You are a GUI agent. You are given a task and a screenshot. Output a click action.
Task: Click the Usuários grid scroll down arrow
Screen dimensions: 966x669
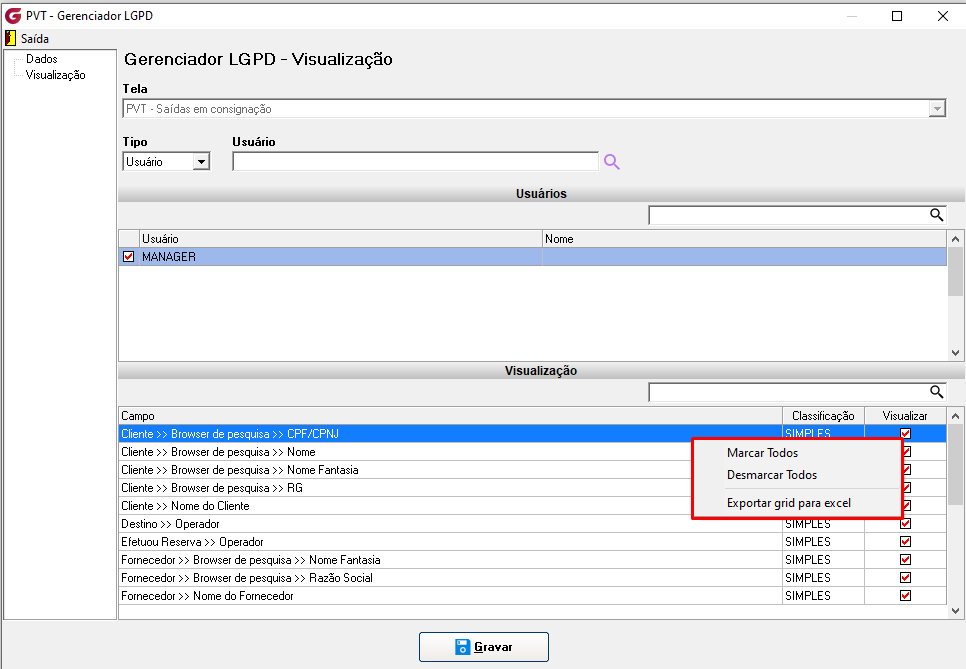pyautogui.click(x=956, y=353)
